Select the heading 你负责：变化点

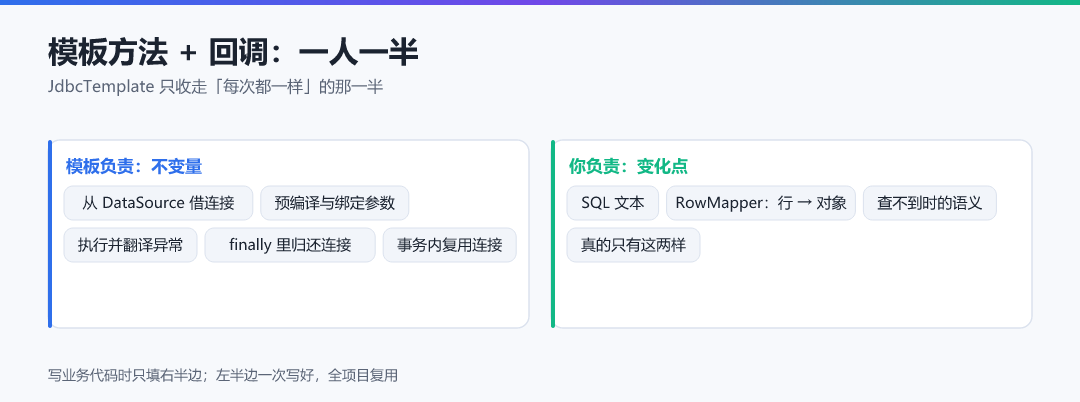tap(628, 167)
